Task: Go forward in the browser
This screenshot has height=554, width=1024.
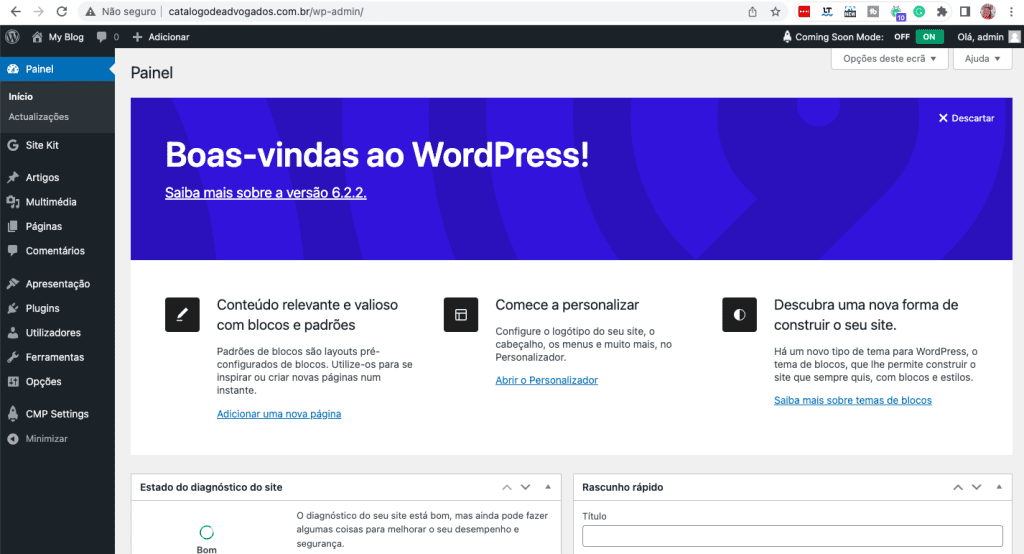Action: [39, 11]
